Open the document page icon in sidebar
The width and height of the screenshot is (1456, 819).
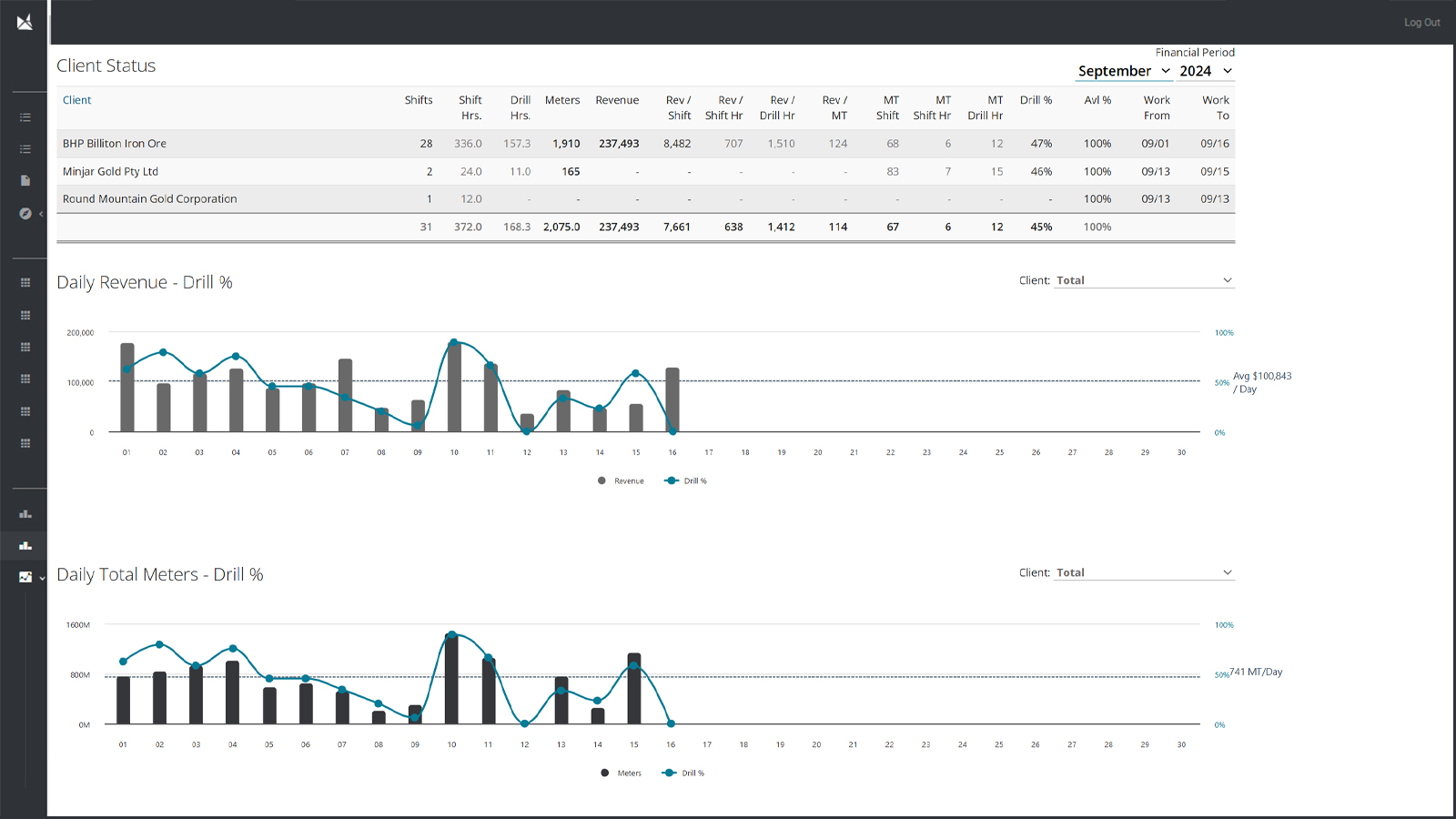(x=25, y=181)
